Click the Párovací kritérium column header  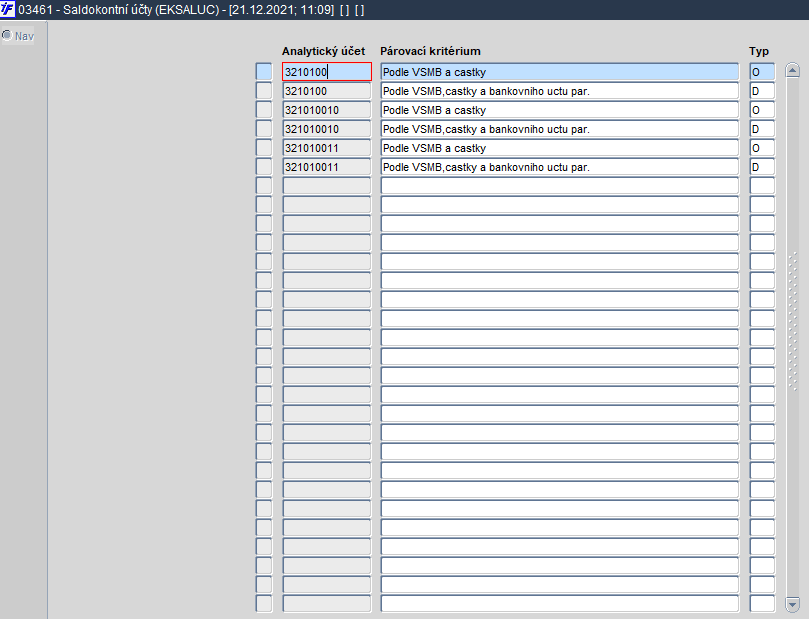coord(430,51)
